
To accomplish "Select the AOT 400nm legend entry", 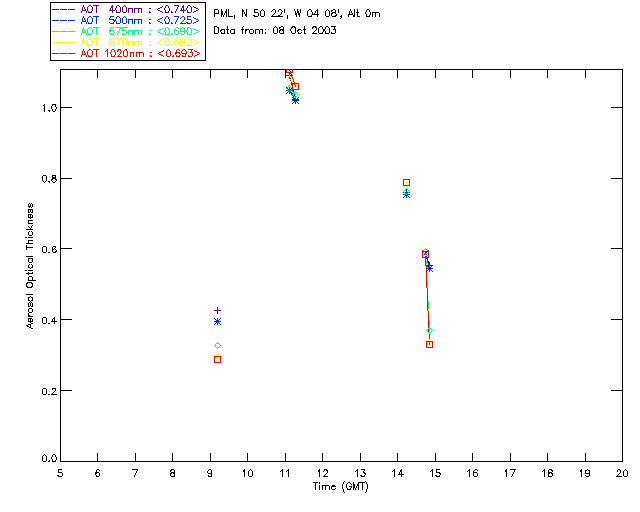I will (126, 9).
